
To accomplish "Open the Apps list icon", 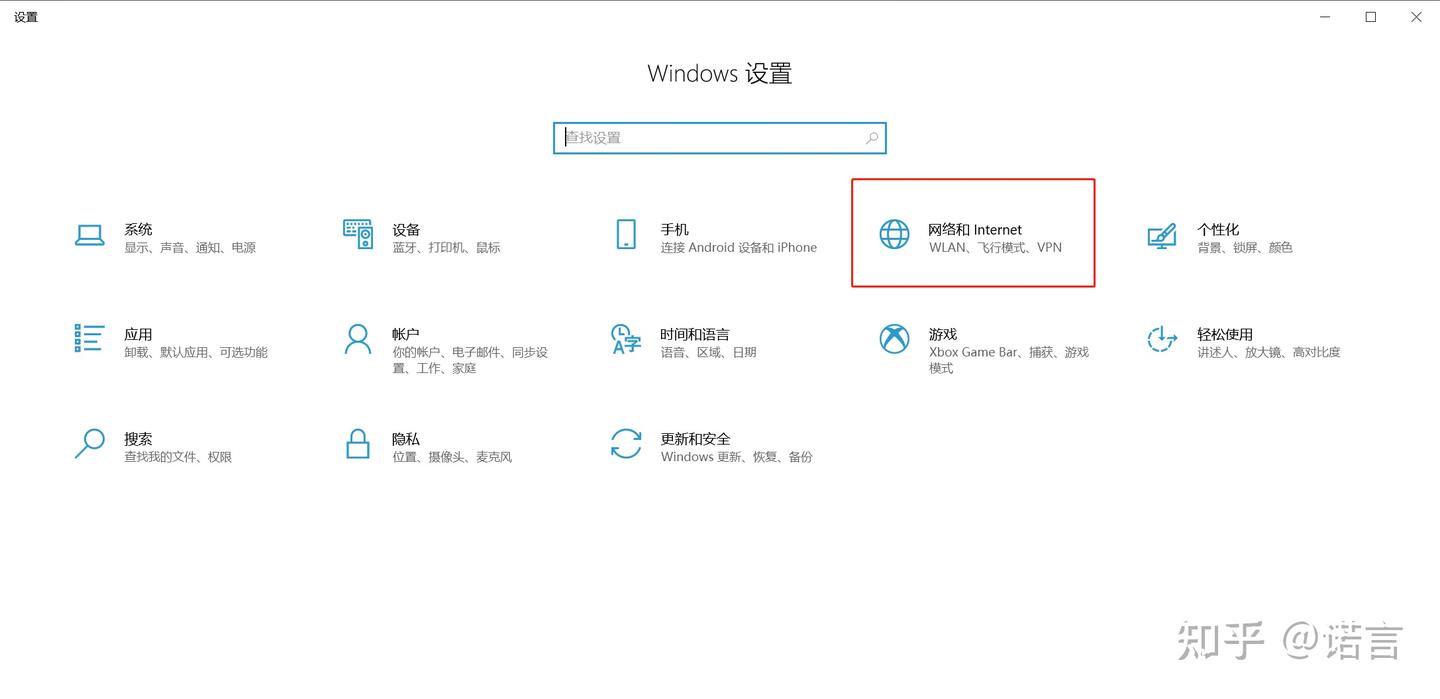I will 90,339.
